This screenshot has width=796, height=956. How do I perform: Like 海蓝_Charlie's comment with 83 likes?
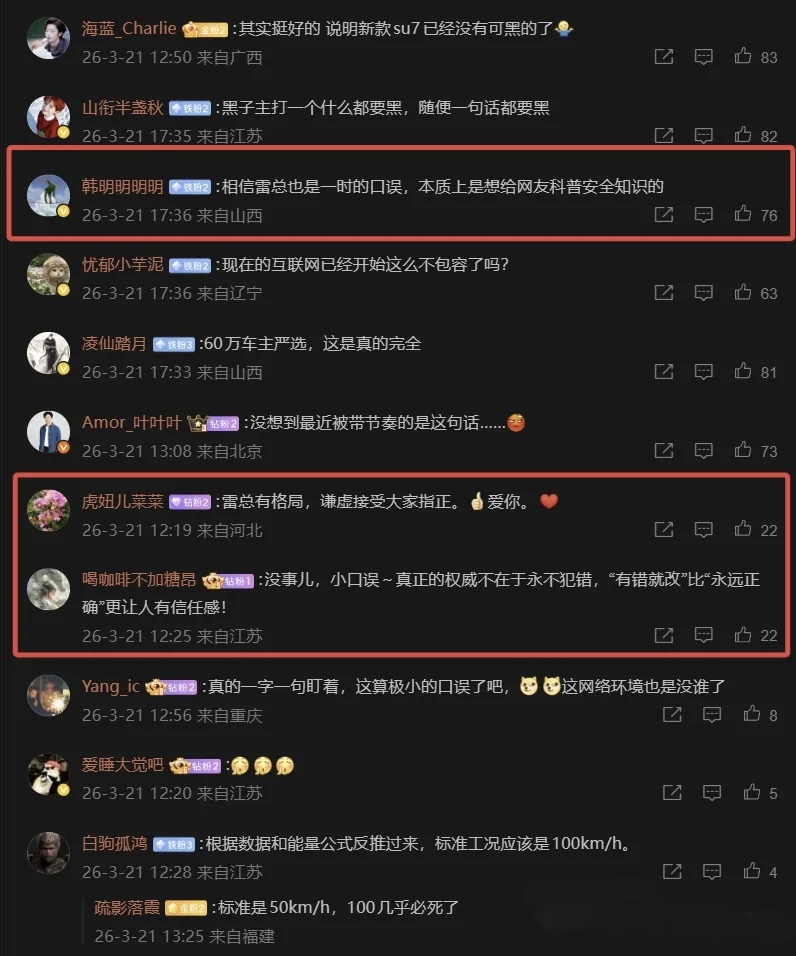coord(742,56)
